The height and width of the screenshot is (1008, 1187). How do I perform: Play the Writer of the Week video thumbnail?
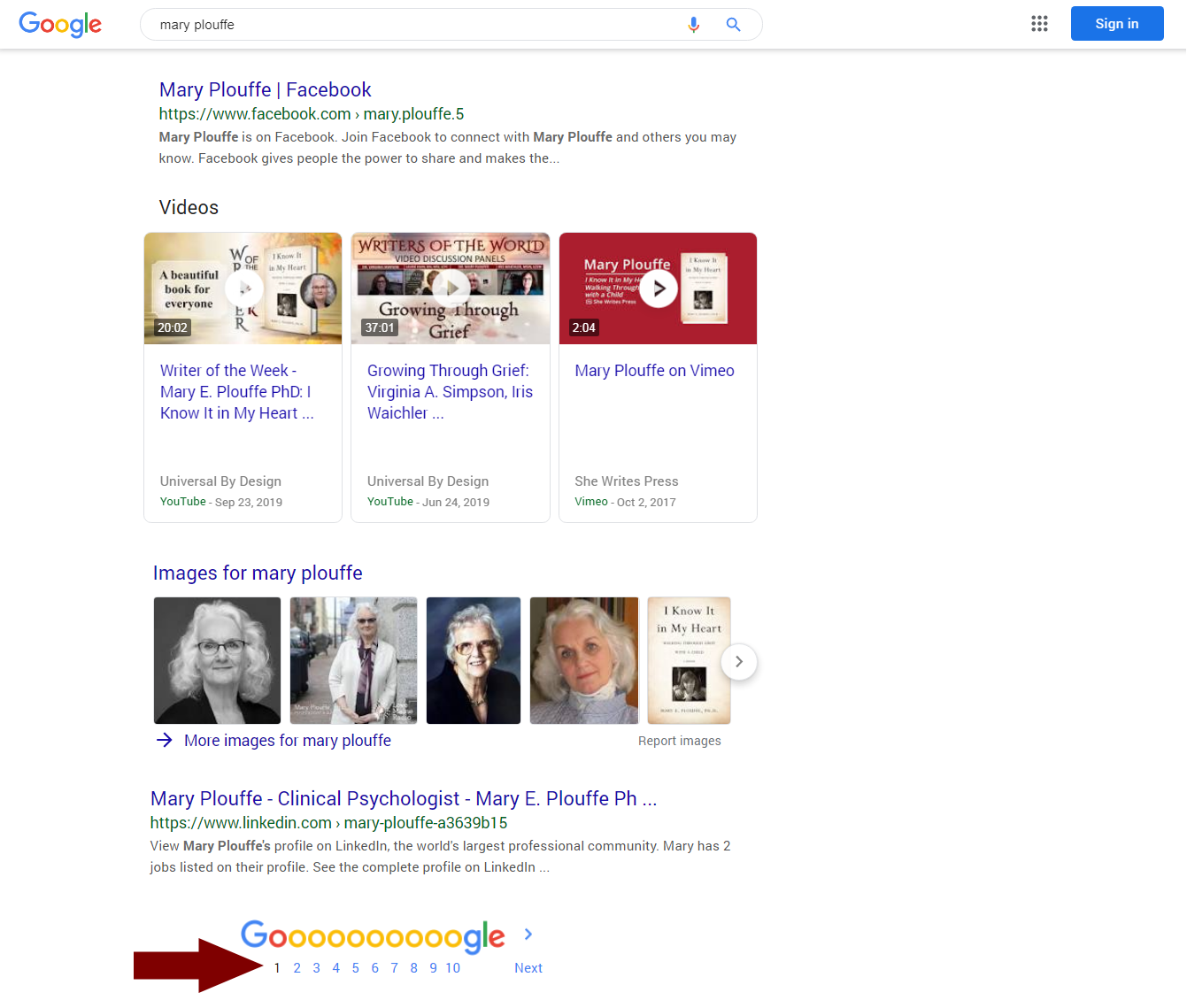(x=243, y=289)
